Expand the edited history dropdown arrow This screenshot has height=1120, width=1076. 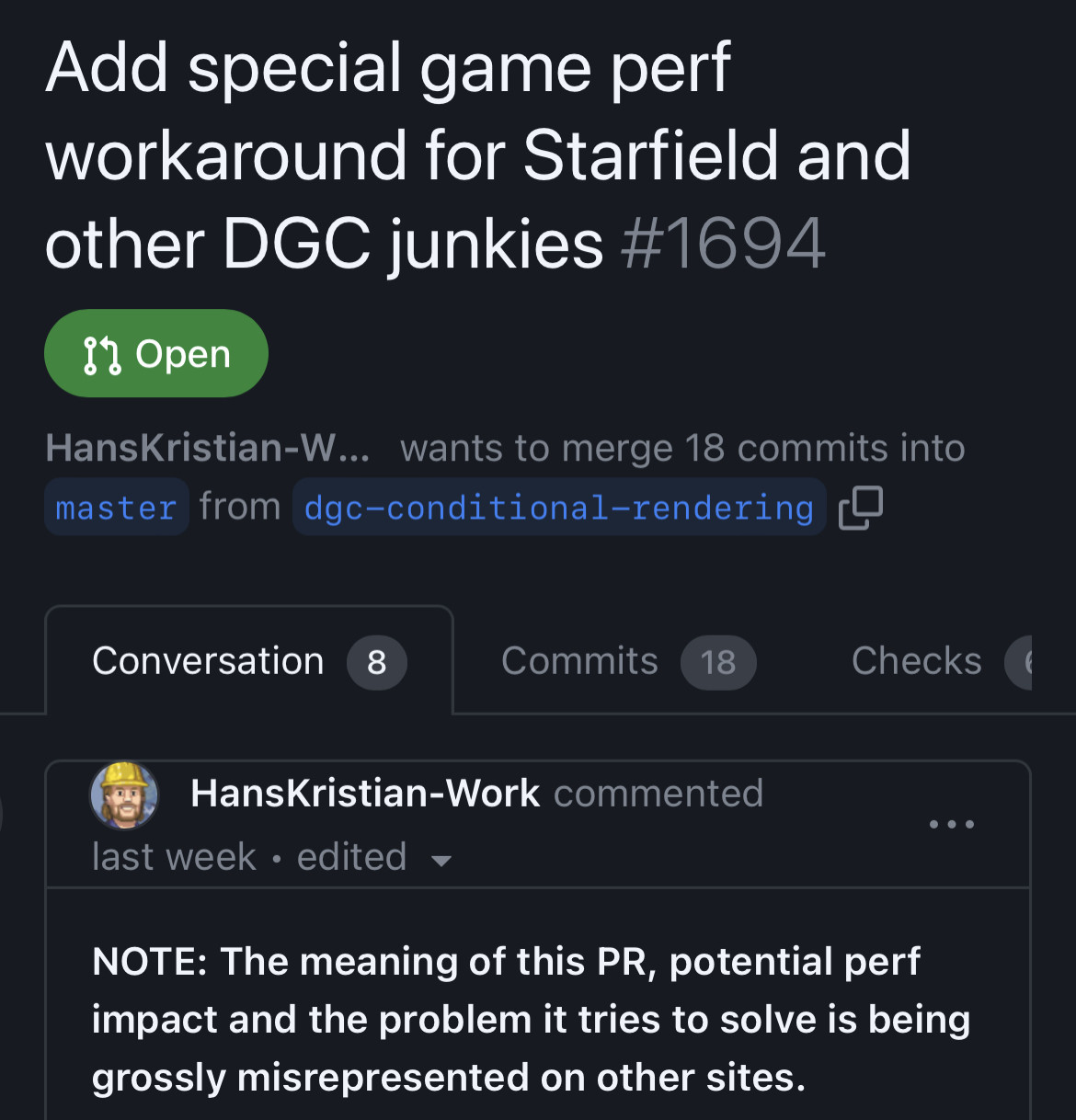pos(441,861)
